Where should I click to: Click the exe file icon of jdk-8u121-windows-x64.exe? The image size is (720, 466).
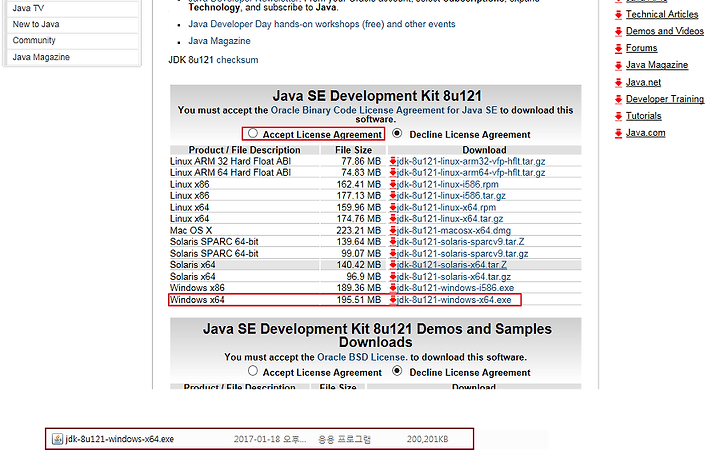tap(57, 439)
